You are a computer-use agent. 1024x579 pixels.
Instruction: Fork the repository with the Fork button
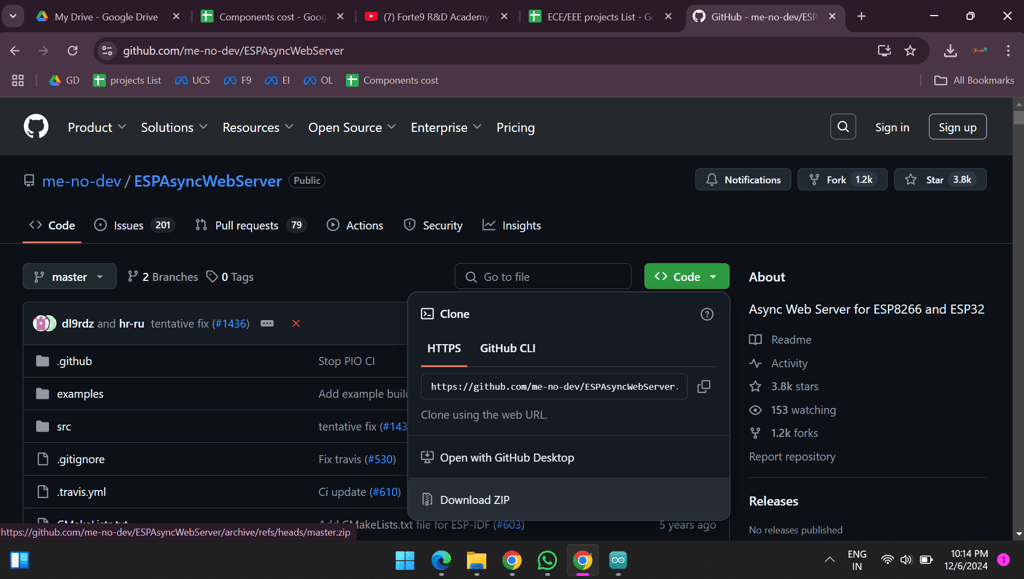(x=842, y=180)
